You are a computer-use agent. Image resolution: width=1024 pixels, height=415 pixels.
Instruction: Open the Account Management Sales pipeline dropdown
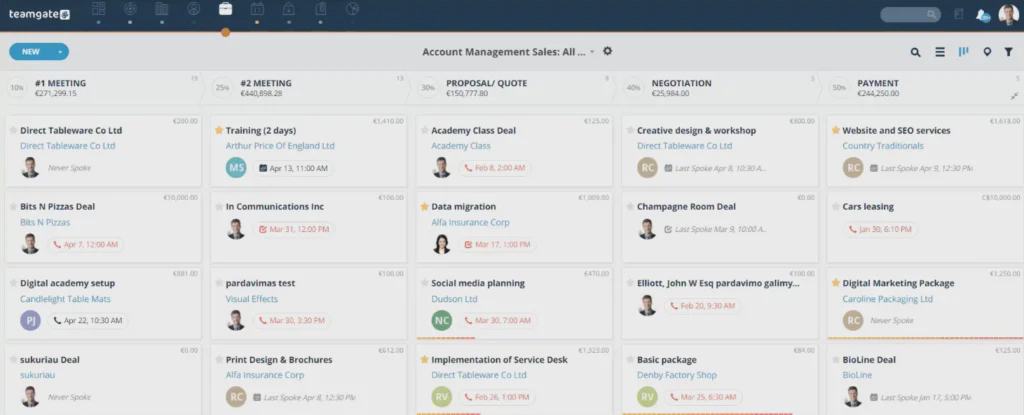[x=592, y=52]
